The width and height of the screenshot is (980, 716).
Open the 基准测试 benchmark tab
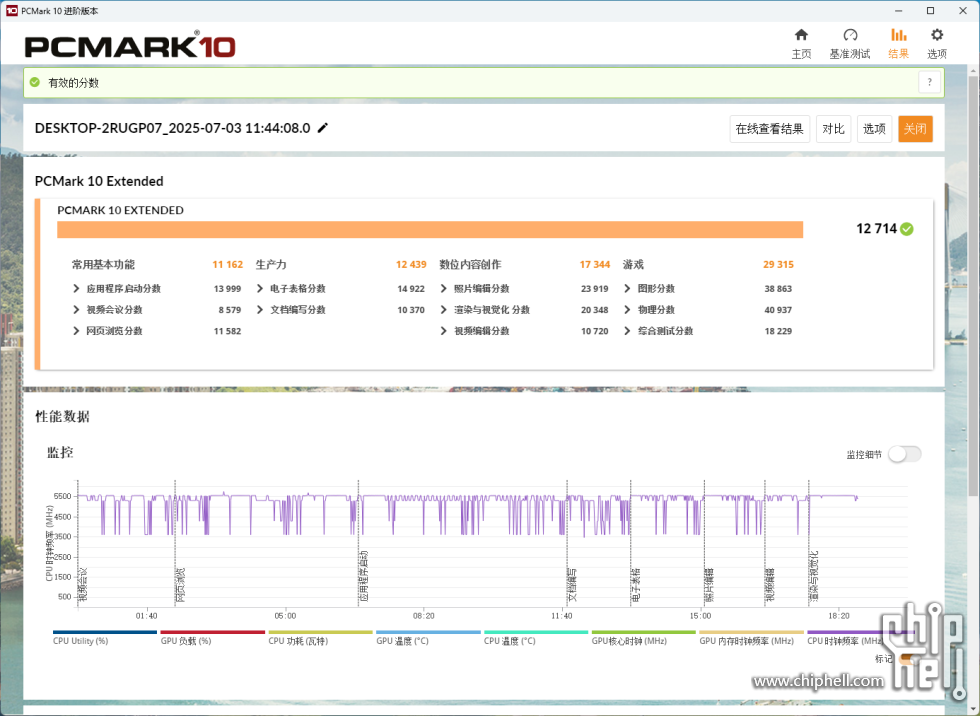click(850, 44)
